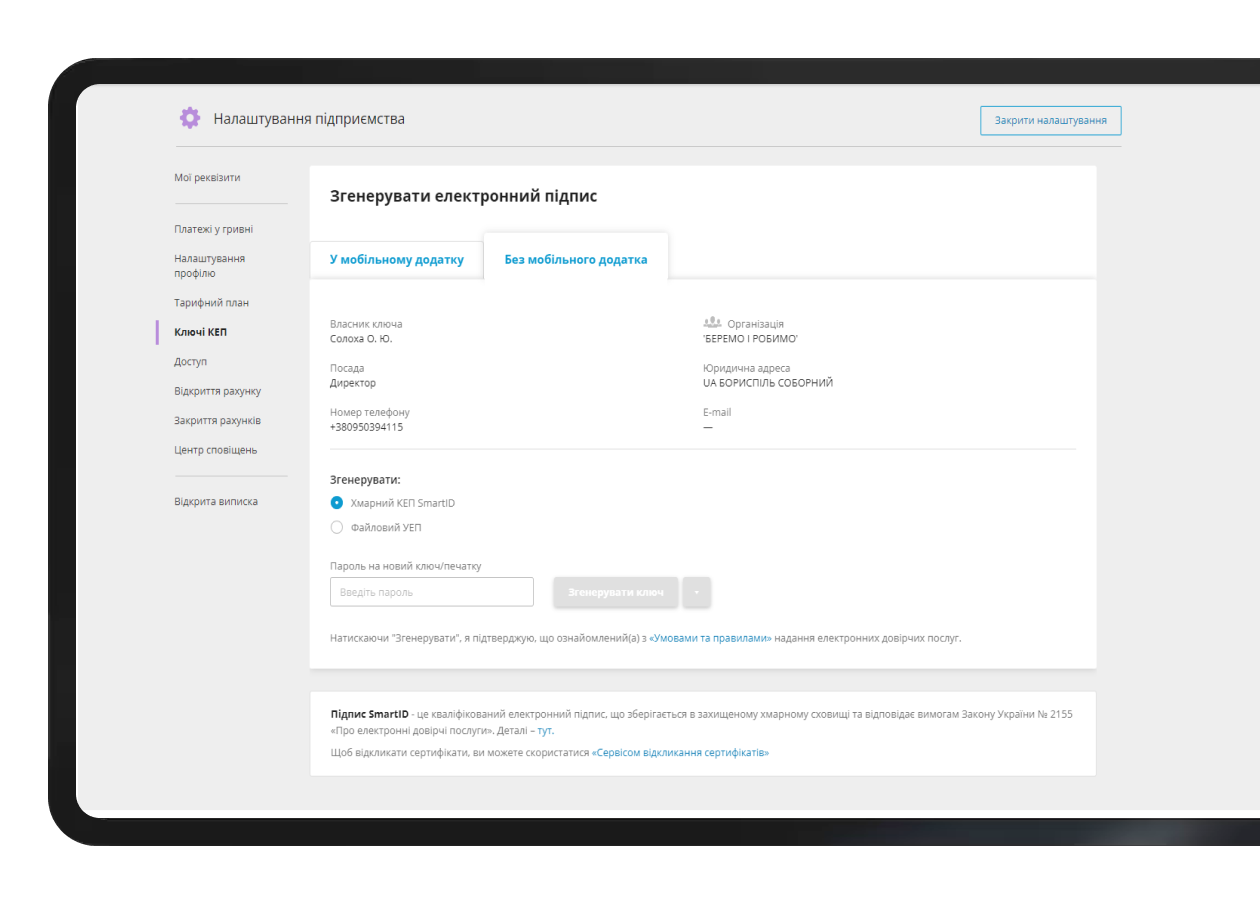Open Мої реквізити in the sidebar
This screenshot has width=1260, height=900.
click(x=207, y=178)
